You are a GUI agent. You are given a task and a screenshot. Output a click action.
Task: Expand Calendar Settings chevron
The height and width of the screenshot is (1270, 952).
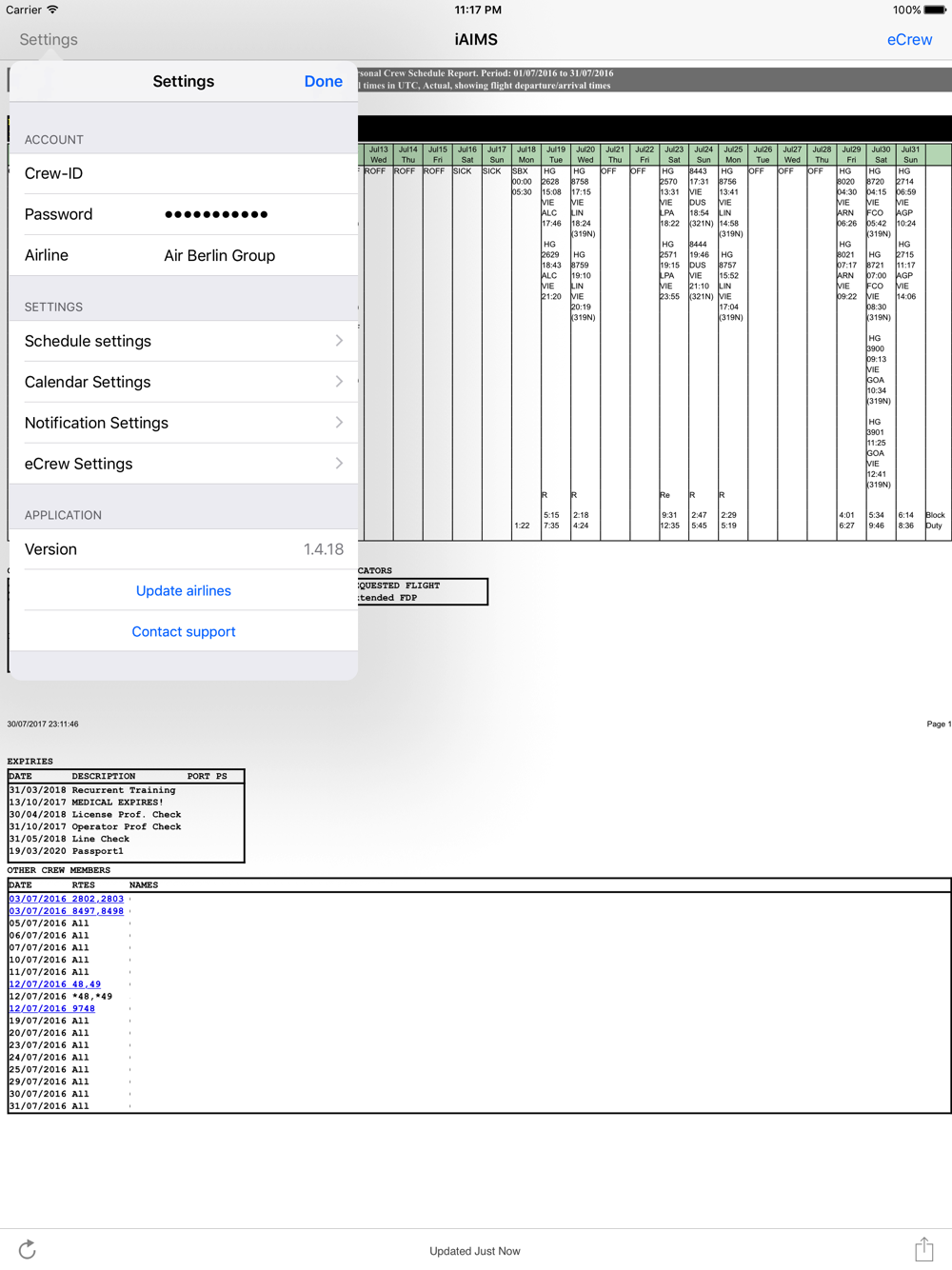click(x=339, y=382)
